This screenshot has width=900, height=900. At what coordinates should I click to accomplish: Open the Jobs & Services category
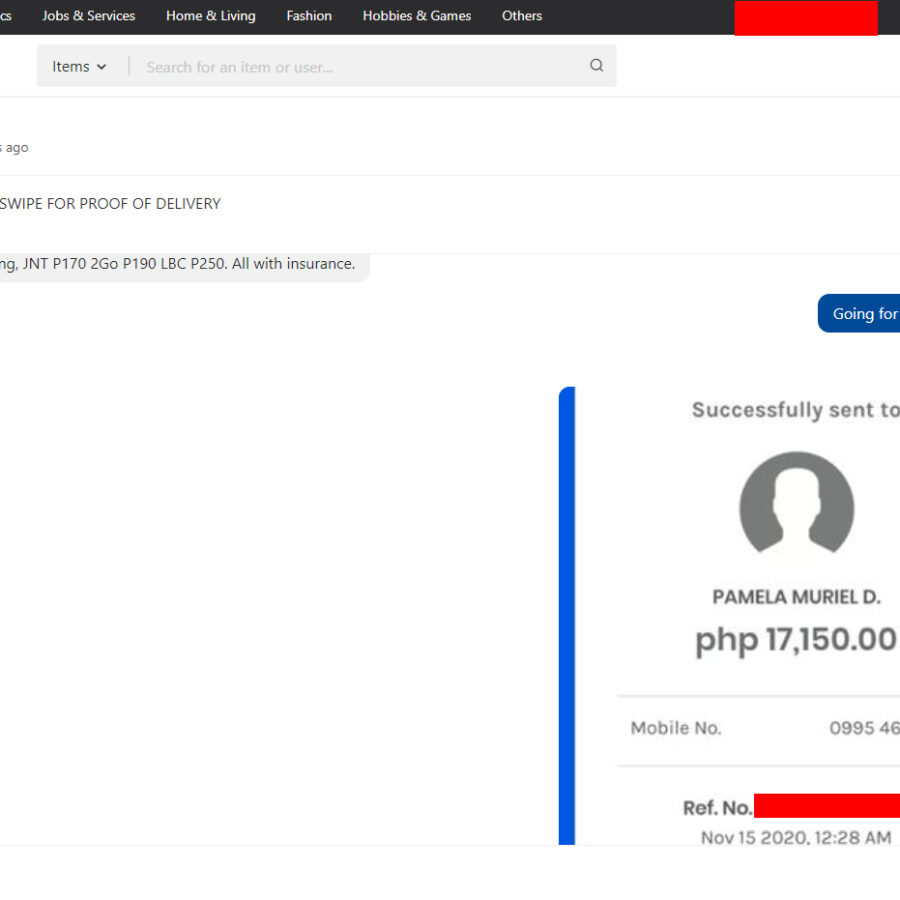tap(88, 16)
